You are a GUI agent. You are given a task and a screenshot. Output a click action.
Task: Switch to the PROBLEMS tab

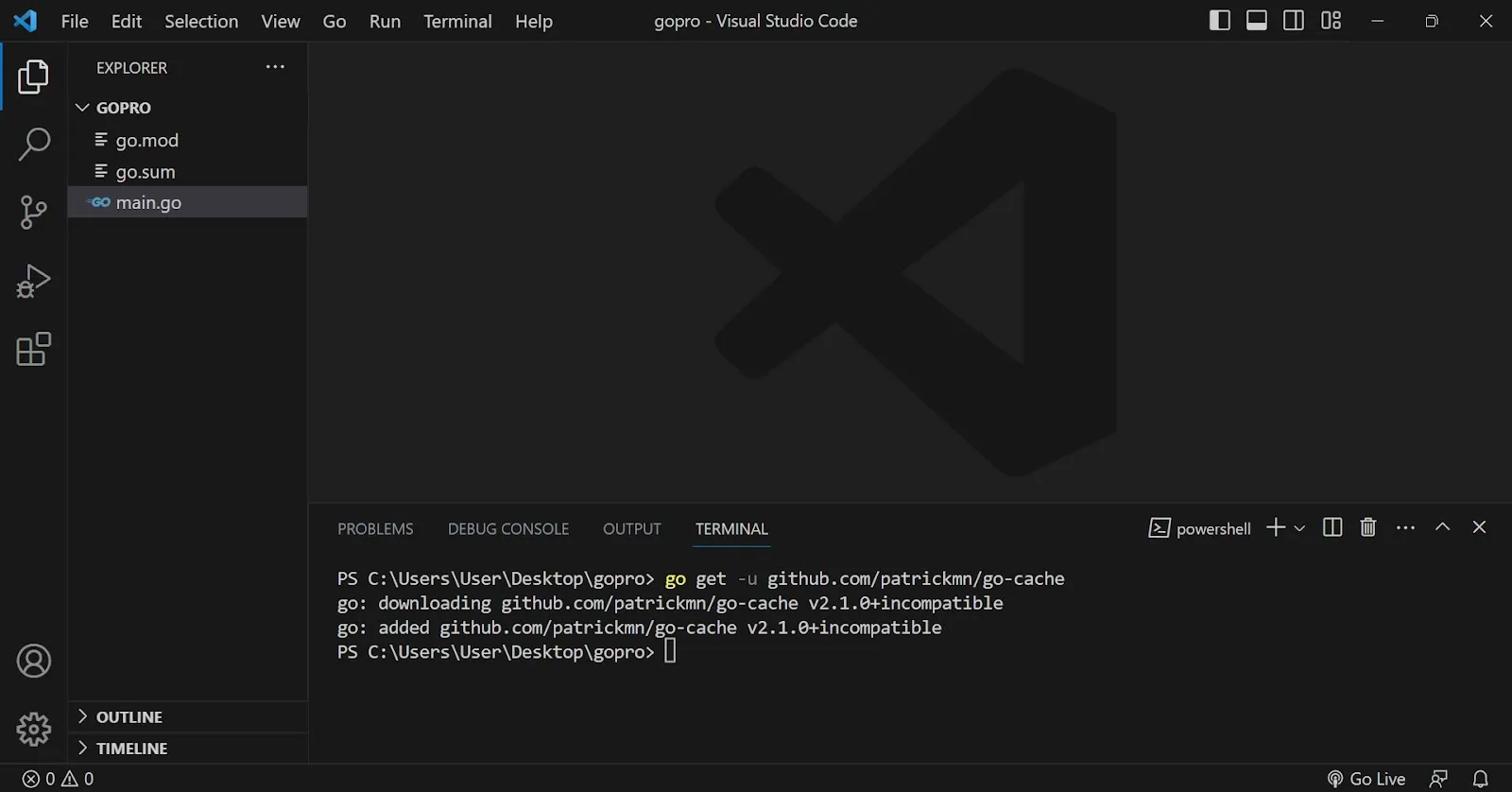click(375, 528)
